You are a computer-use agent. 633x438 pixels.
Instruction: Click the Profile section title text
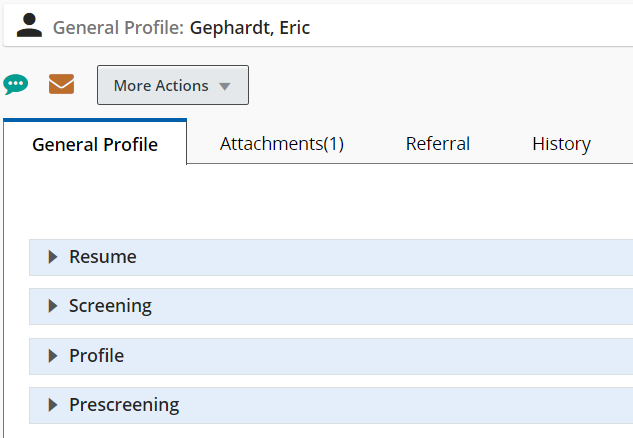96,355
